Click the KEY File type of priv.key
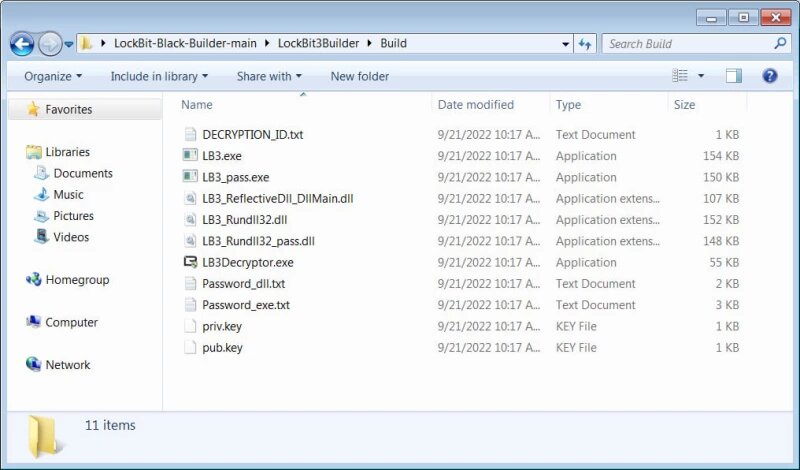800x470 pixels. [x=576, y=327]
